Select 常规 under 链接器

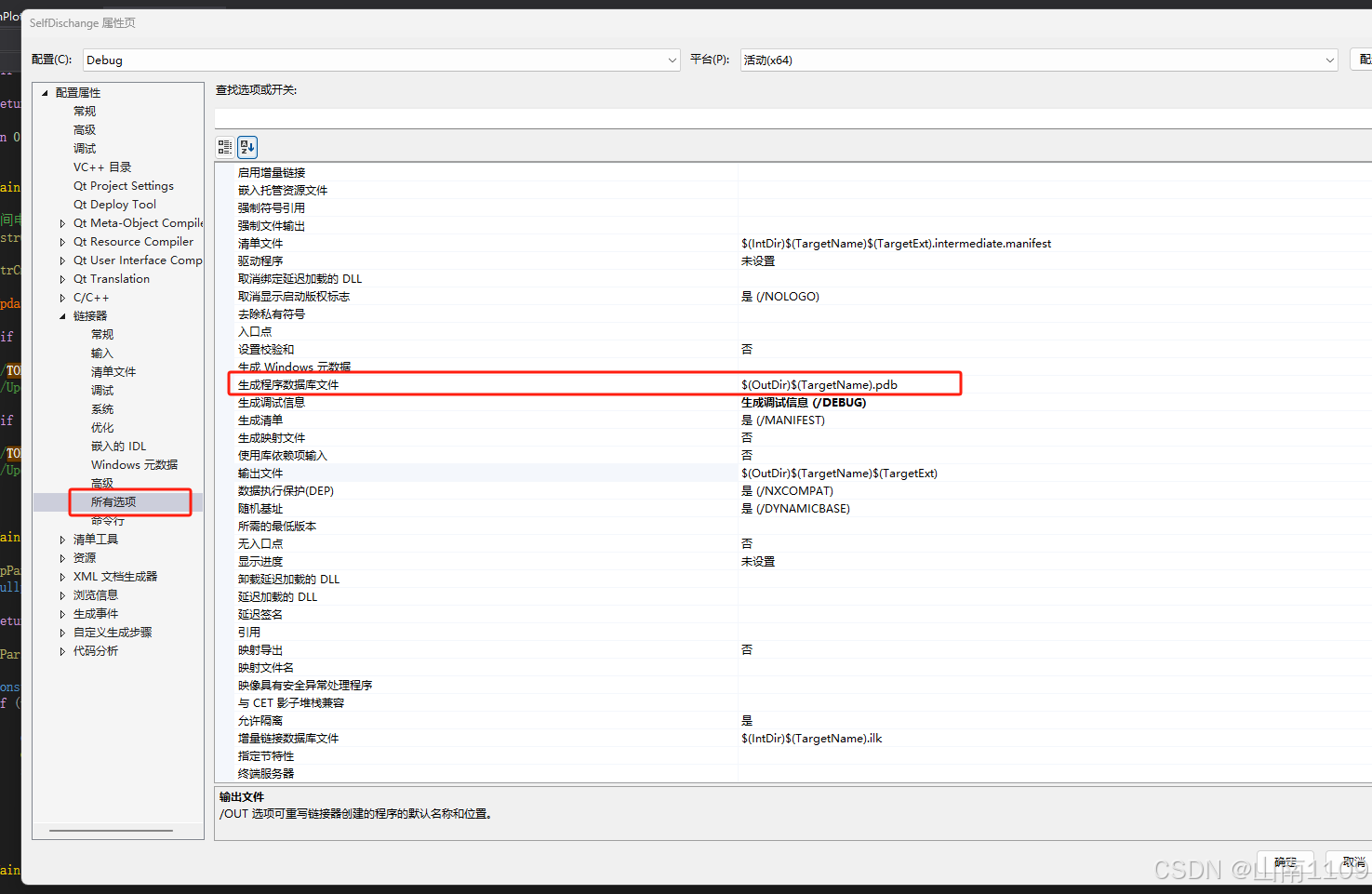pyautogui.click(x=102, y=335)
